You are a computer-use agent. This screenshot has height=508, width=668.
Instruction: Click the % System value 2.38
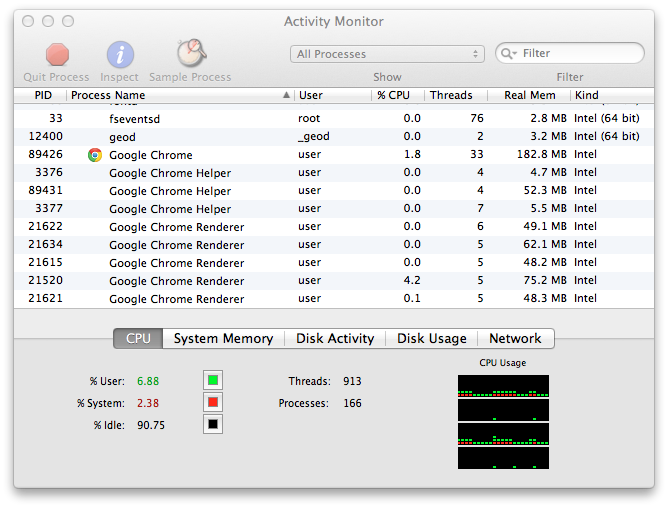148,403
